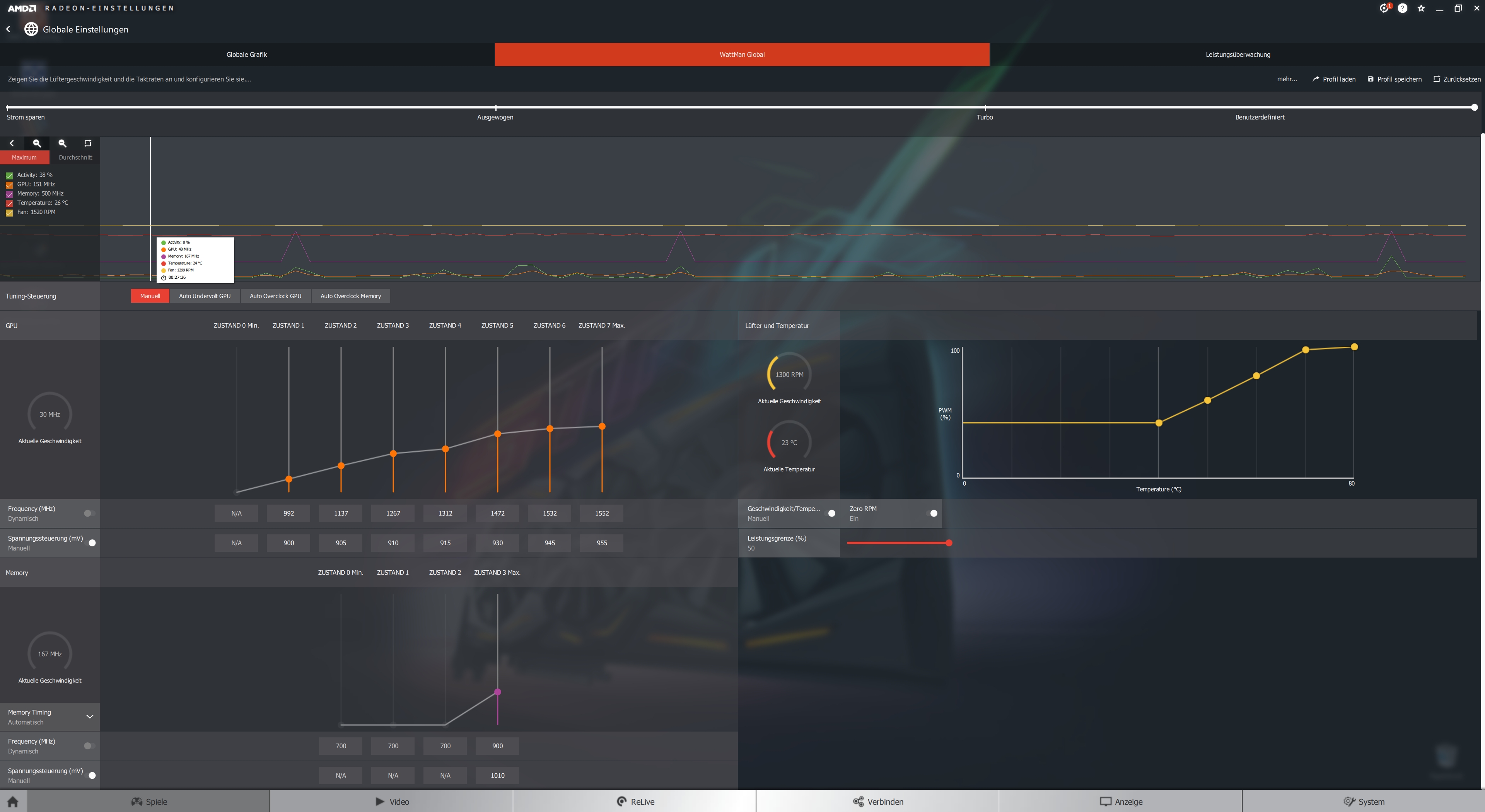Viewport: 1485px width, 812px height.
Task: Toggle GPU Spannungssteuerung (mV) switch
Action: pos(90,543)
